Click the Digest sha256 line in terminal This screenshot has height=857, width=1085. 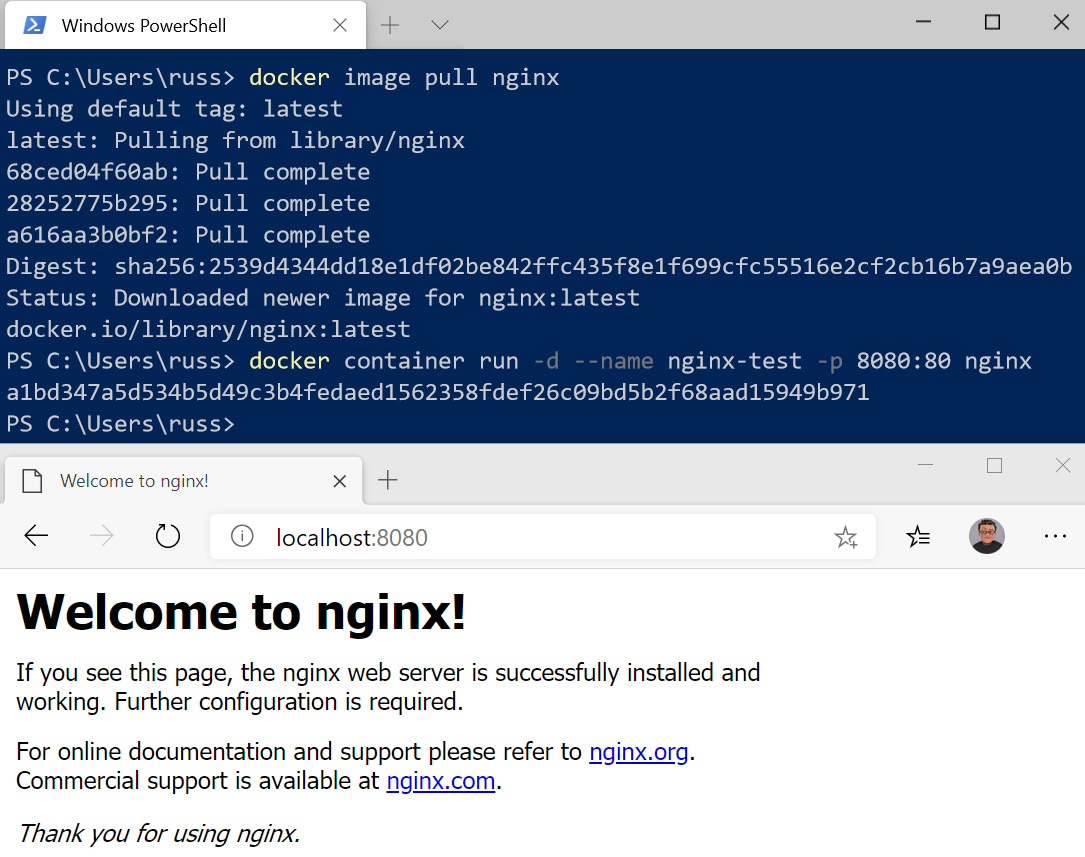539,266
